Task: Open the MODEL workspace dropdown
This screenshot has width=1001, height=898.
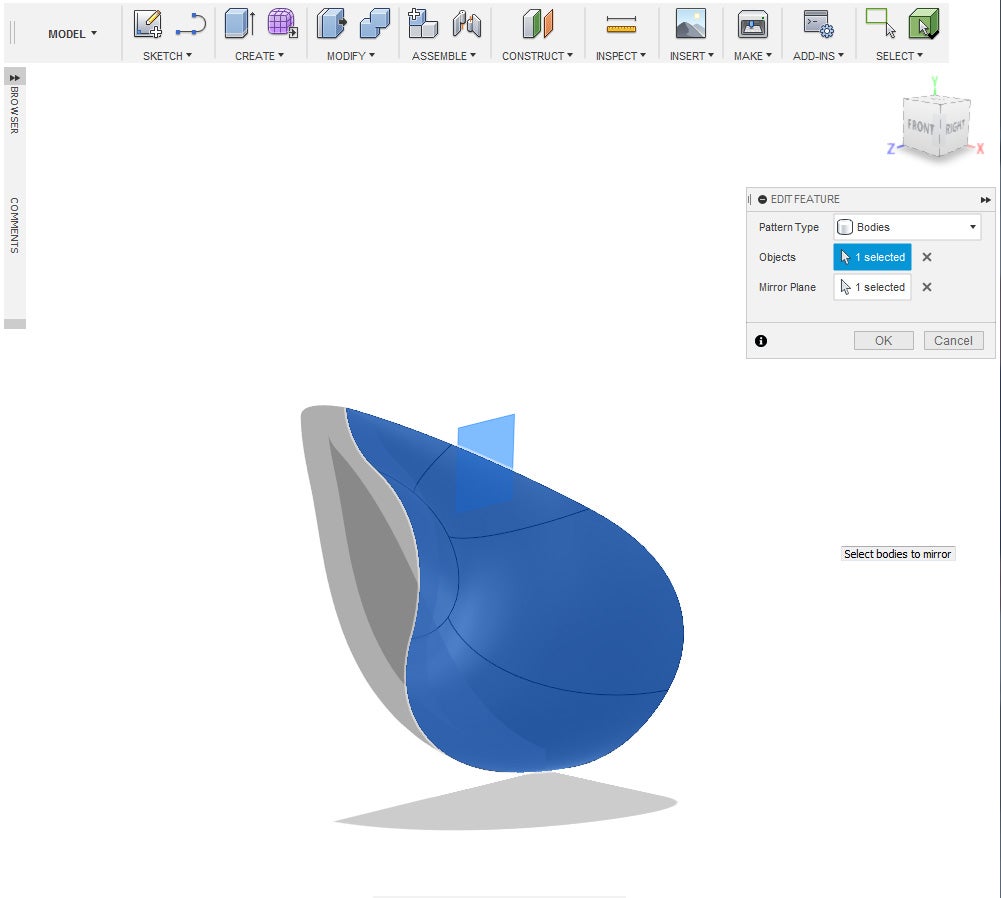Action: pos(73,34)
